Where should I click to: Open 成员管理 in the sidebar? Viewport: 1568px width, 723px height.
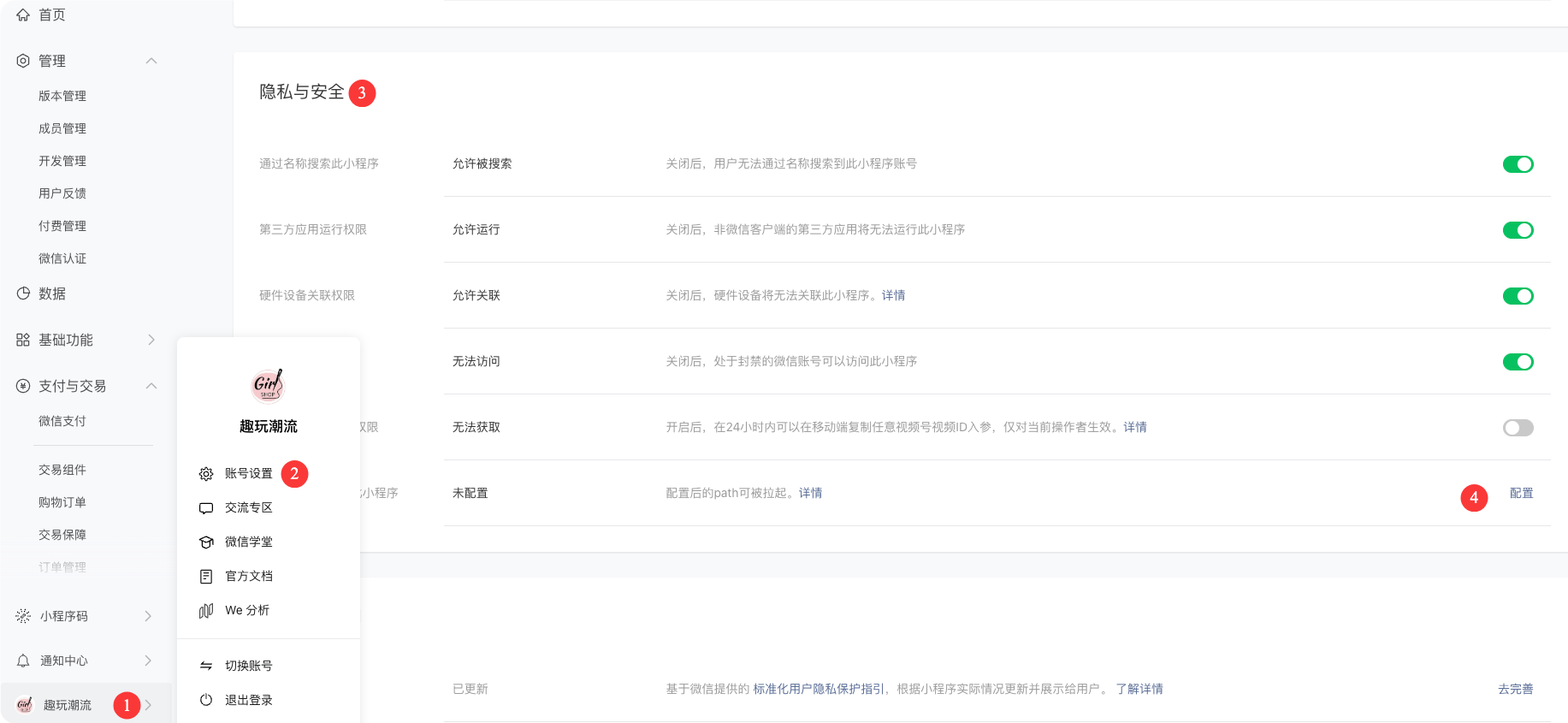tap(62, 128)
